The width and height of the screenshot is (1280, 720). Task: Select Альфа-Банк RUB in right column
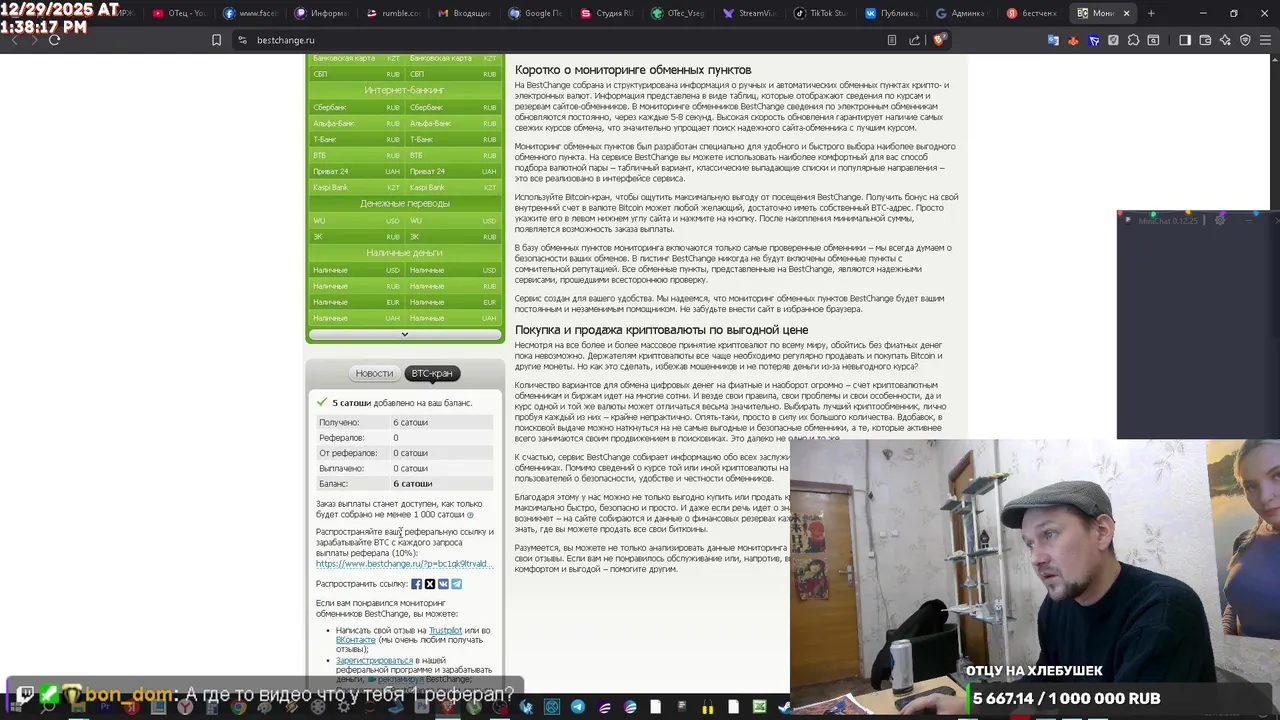[453, 123]
